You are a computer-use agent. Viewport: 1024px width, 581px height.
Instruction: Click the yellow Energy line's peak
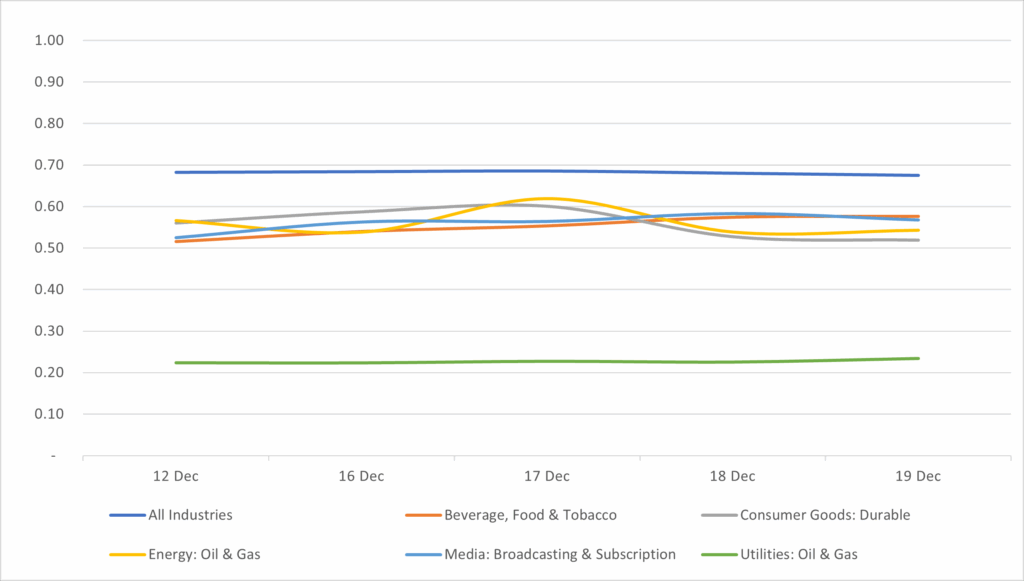click(546, 199)
